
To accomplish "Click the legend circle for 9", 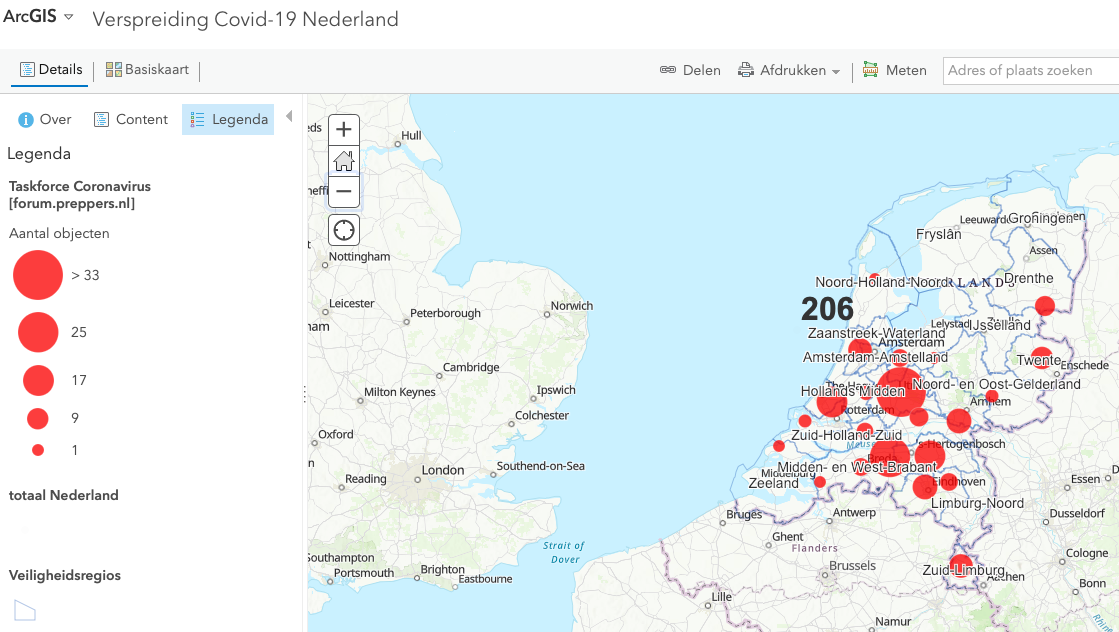I will coord(38,418).
